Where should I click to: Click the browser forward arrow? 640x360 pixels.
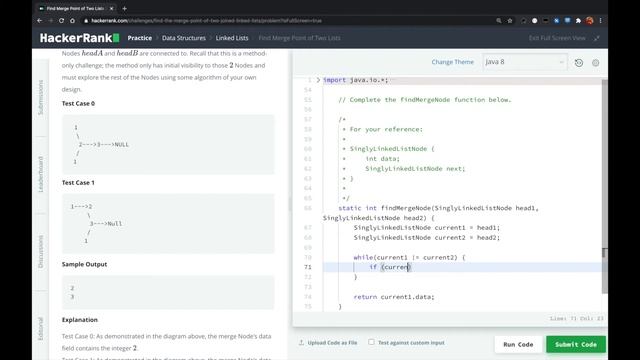[51, 20]
